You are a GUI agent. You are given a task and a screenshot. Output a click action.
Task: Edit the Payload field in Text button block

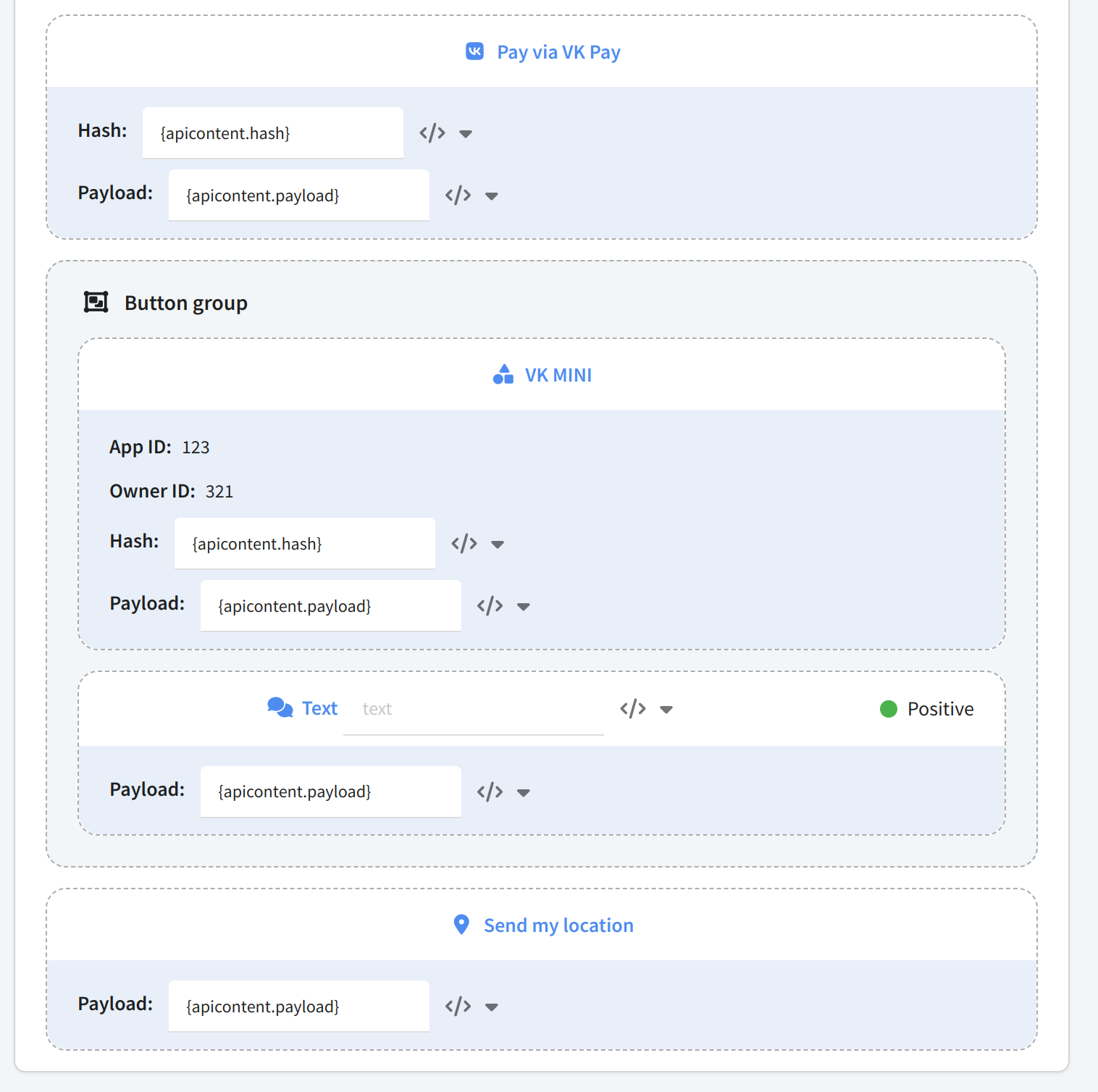331,791
